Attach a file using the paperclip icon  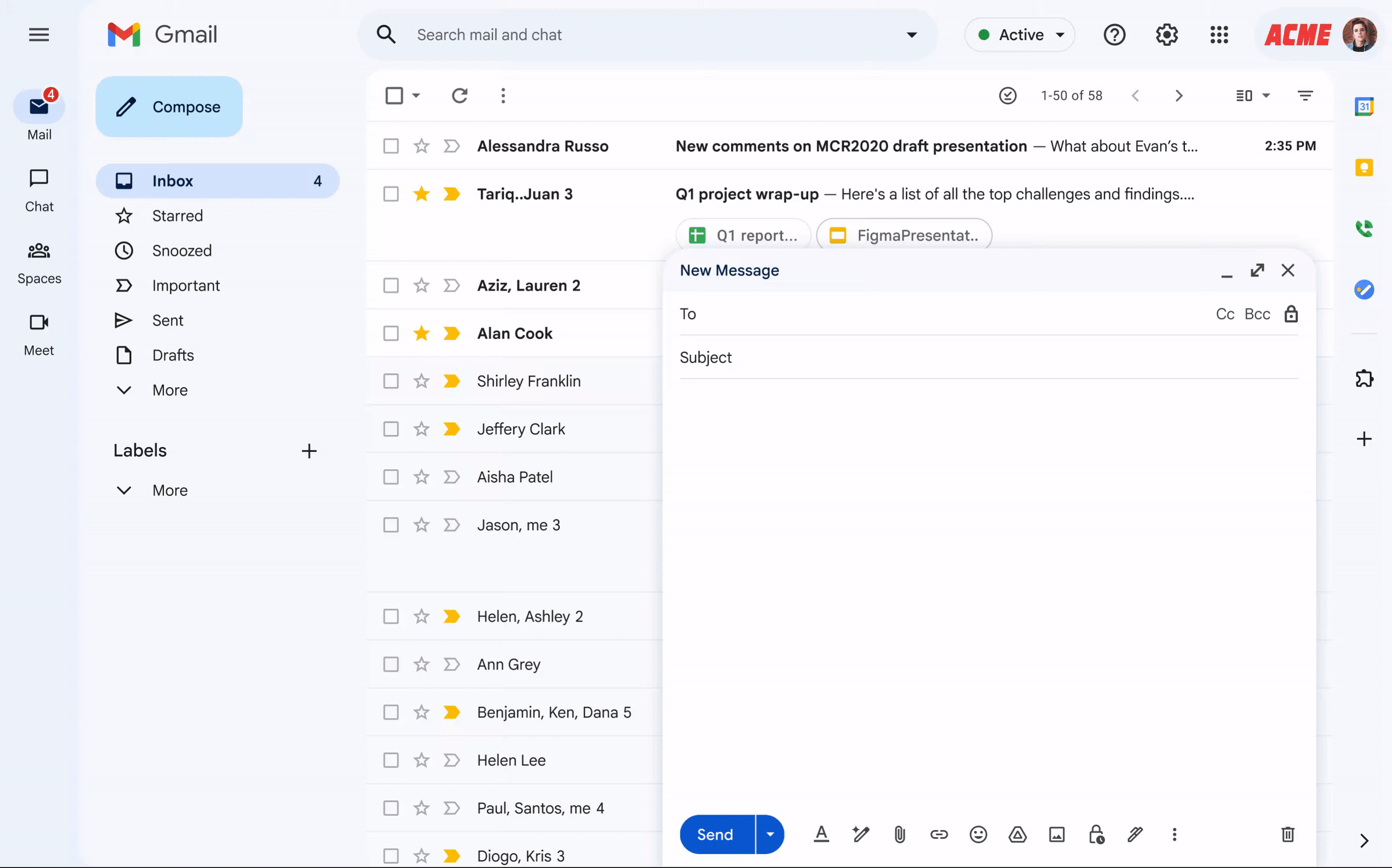tap(900, 834)
